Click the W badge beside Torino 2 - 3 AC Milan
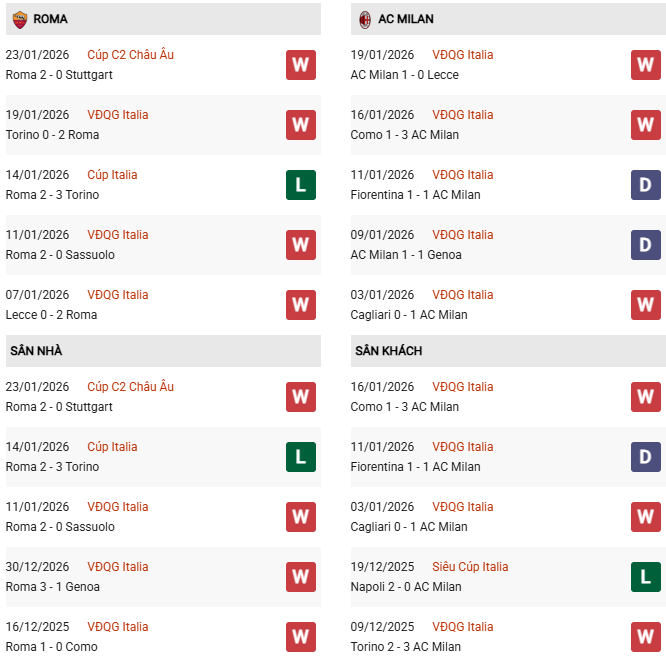 point(645,637)
